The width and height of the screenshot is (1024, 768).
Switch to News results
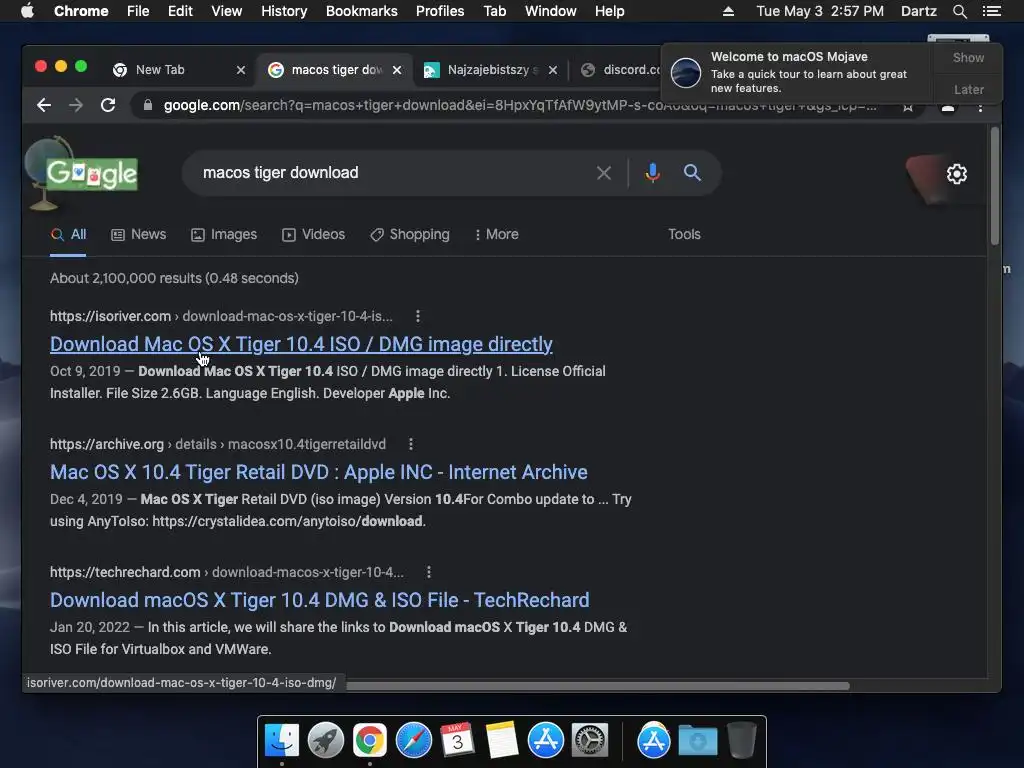(138, 234)
